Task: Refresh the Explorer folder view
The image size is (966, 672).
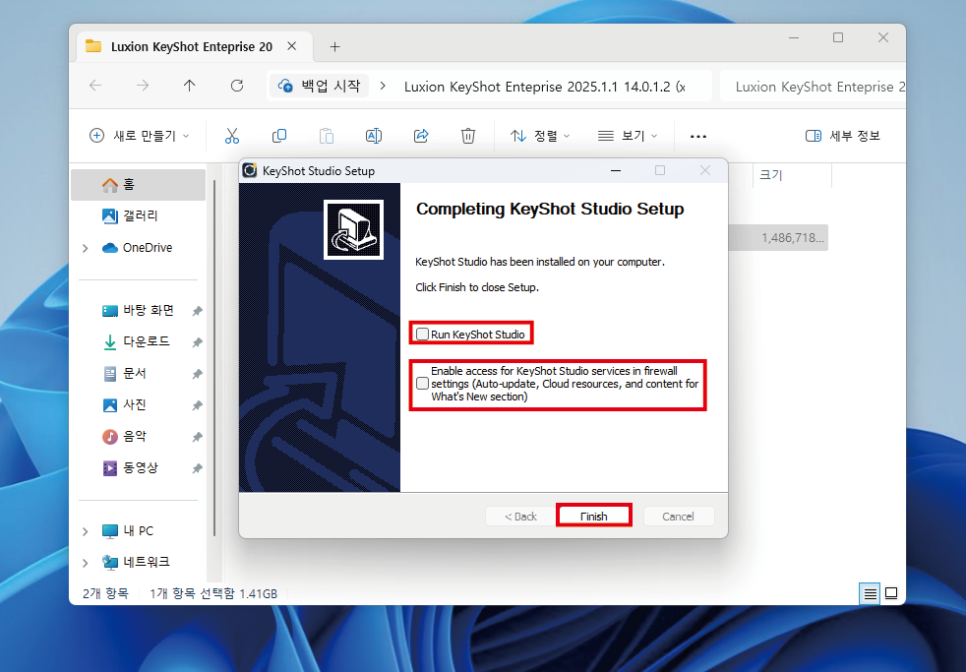Action: [x=237, y=86]
